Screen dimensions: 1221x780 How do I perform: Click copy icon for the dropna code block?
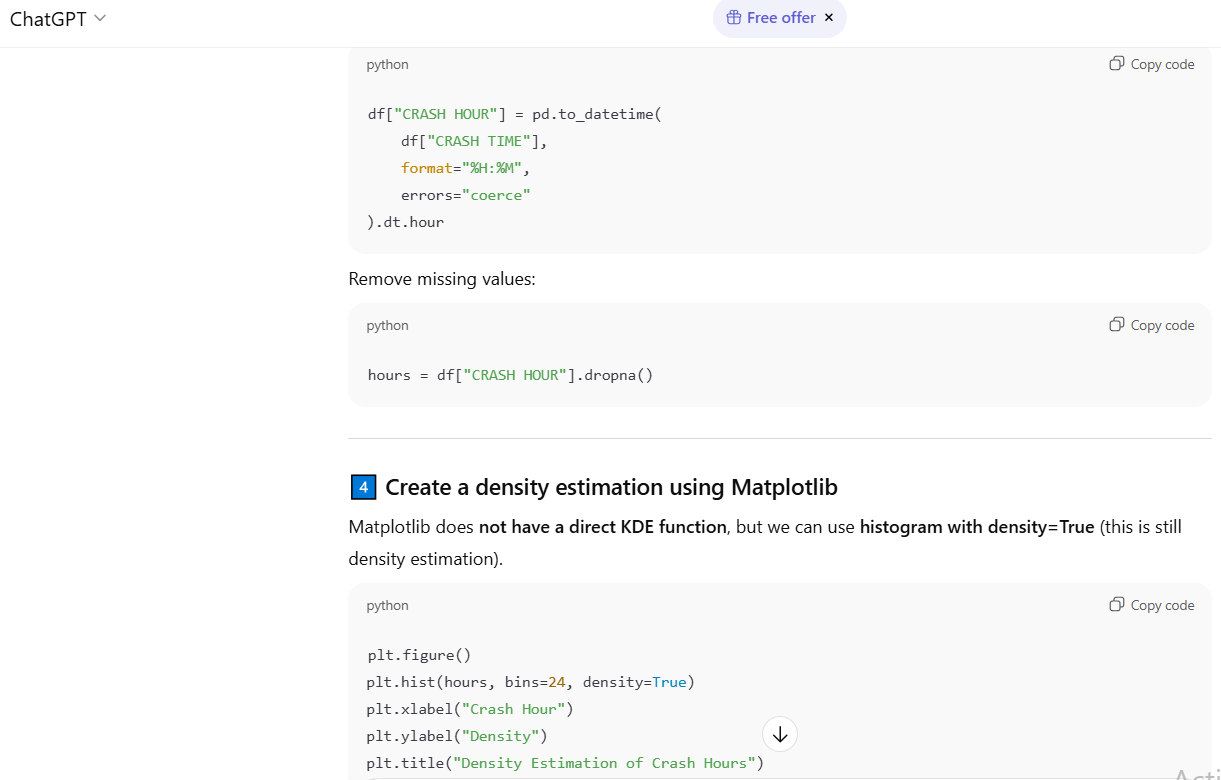tap(1117, 325)
